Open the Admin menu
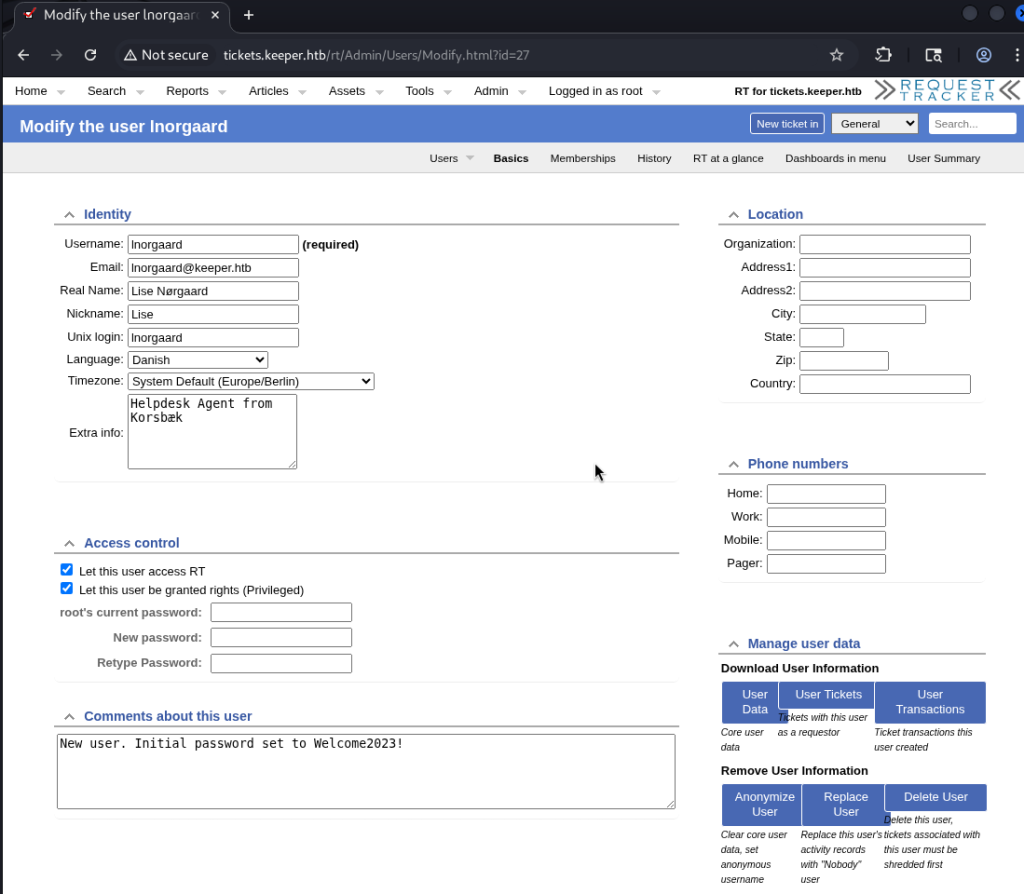 pos(491,91)
